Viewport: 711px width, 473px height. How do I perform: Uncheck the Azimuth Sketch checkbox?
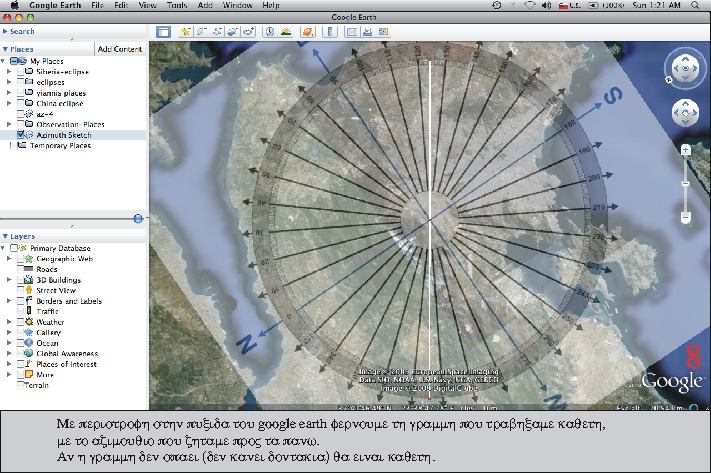pyautogui.click(x=20, y=135)
